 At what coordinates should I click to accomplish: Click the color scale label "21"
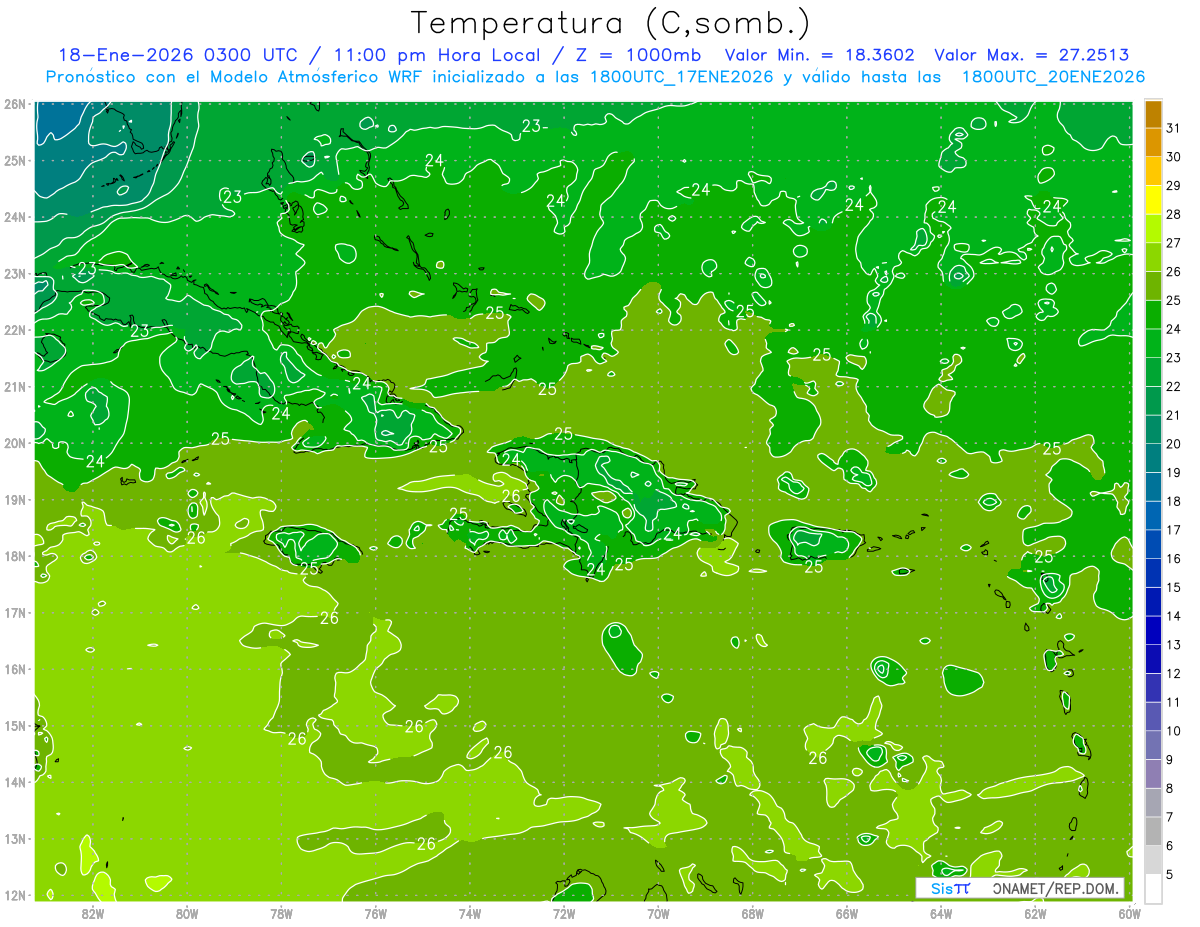point(1173,415)
